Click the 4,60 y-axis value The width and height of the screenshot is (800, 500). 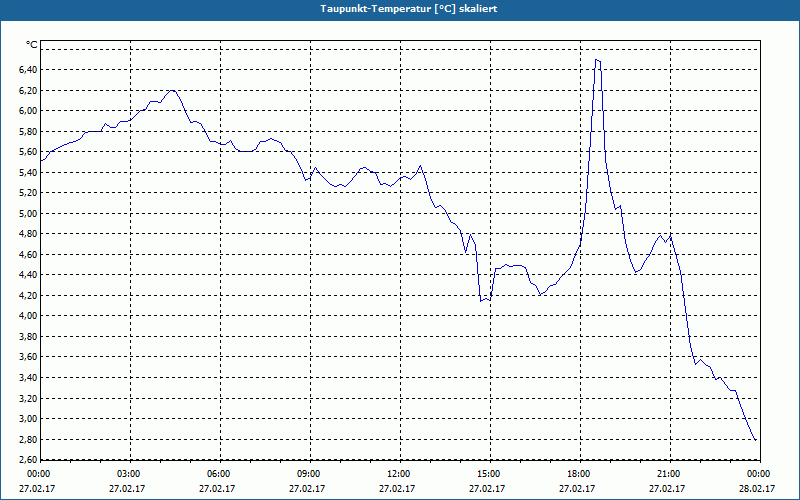pyautogui.click(x=28, y=255)
